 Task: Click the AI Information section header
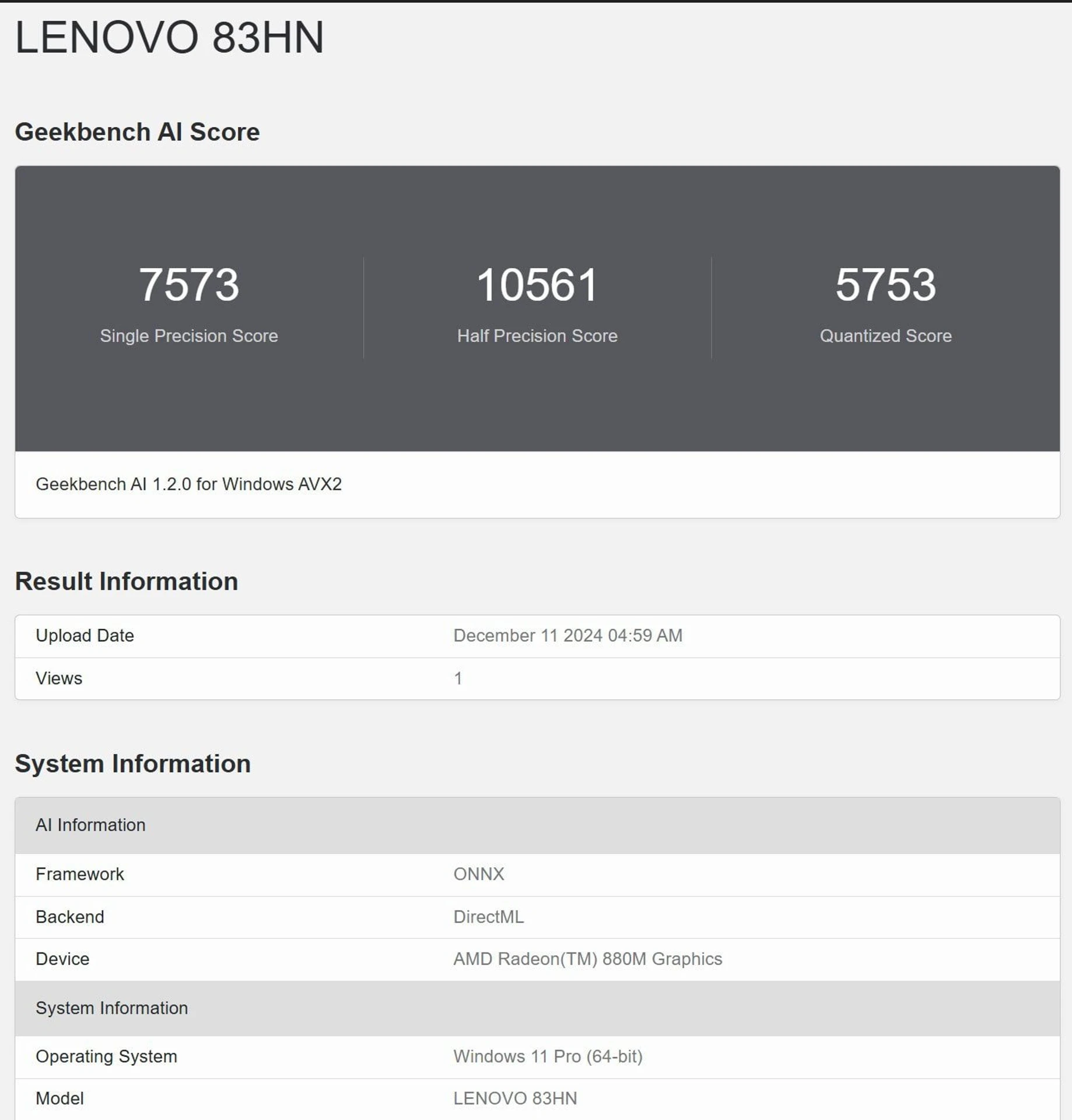pyautogui.click(x=537, y=825)
